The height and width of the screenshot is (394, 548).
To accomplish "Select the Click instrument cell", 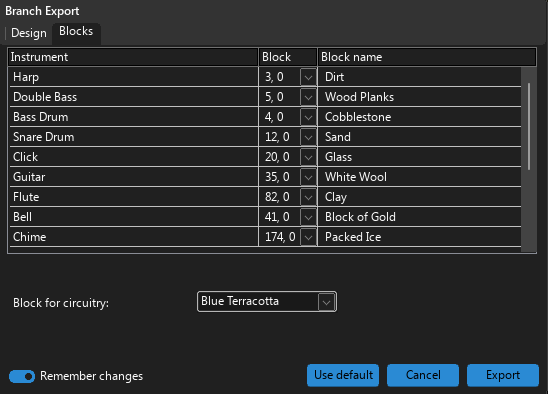I will pyautogui.click(x=134, y=157).
